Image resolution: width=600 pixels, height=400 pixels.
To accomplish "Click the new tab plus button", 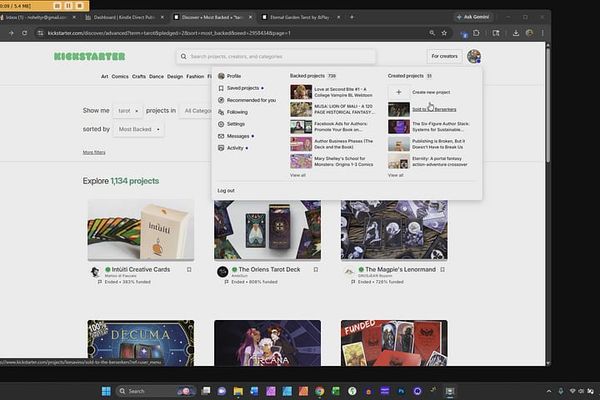I will (x=352, y=17).
